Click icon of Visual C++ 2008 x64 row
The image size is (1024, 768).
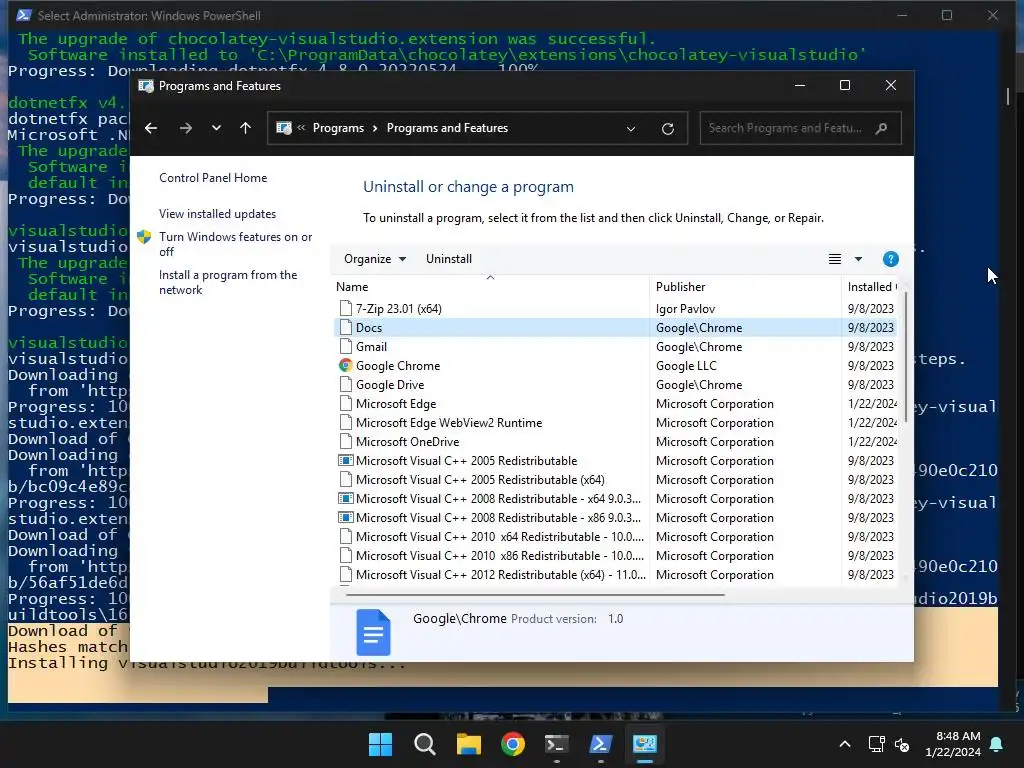point(345,498)
